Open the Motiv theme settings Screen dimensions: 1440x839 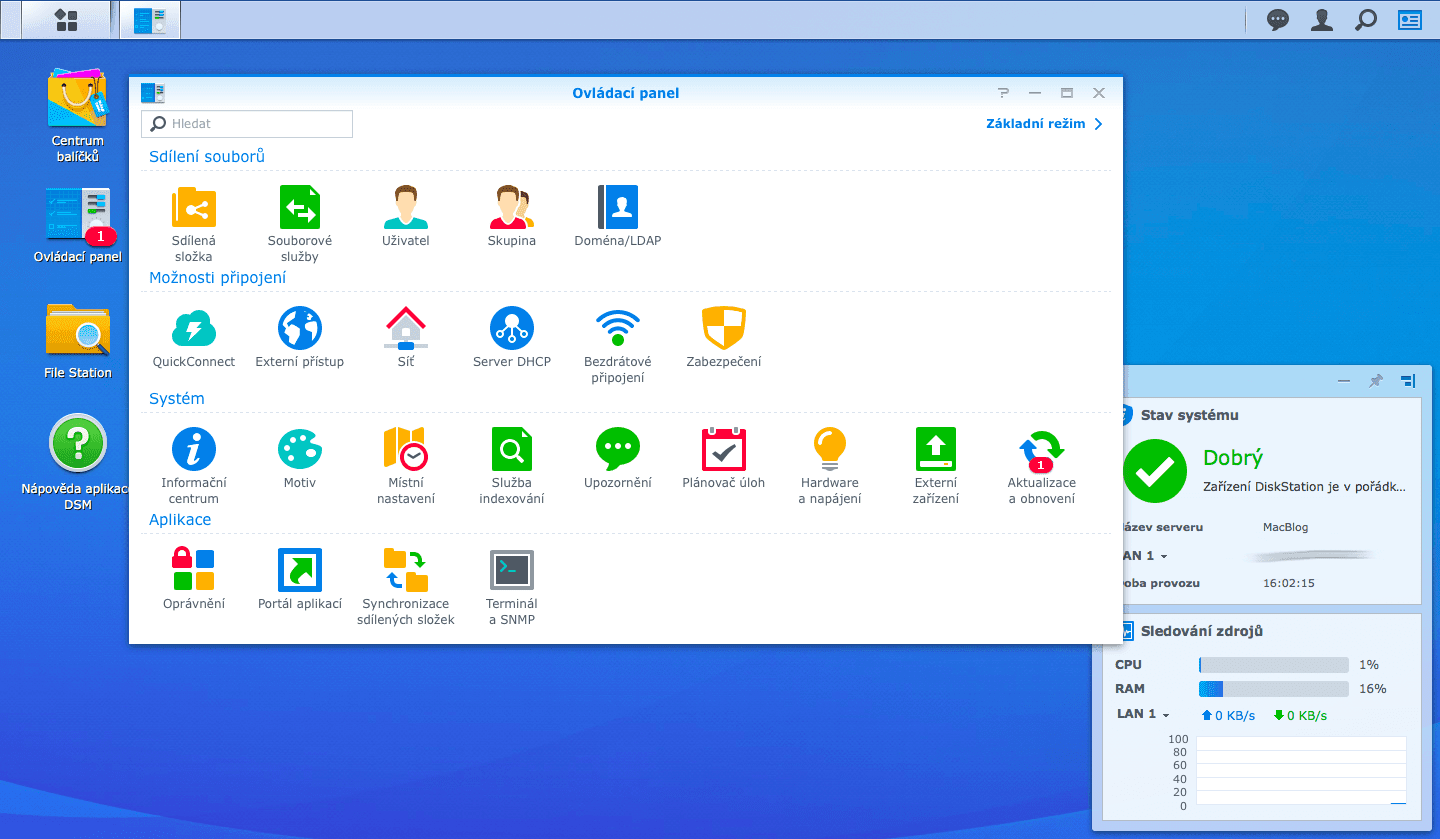300,458
